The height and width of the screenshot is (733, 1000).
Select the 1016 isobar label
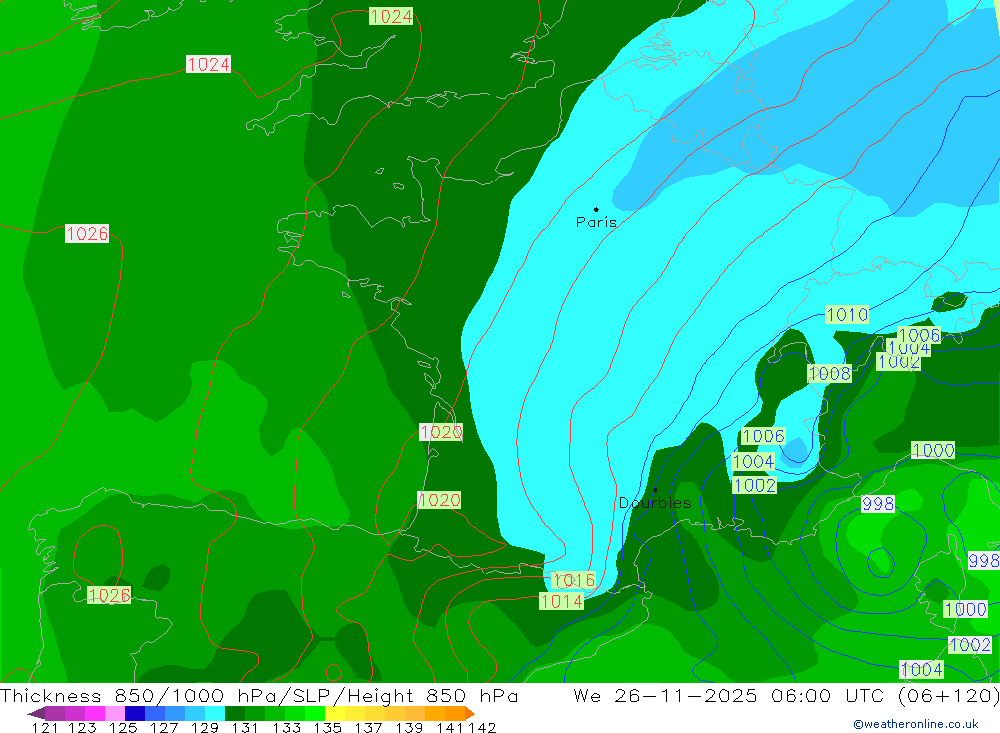coord(573,580)
